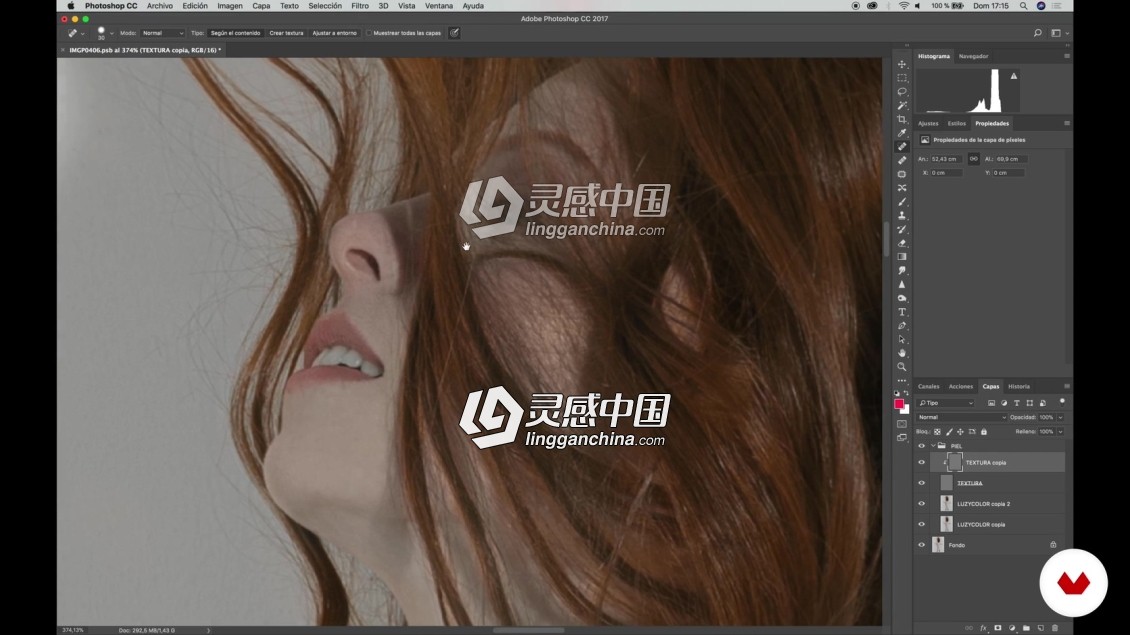Toggle layer filtering switch on/off
This screenshot has height=635, width=1130.
point(1062,401)
